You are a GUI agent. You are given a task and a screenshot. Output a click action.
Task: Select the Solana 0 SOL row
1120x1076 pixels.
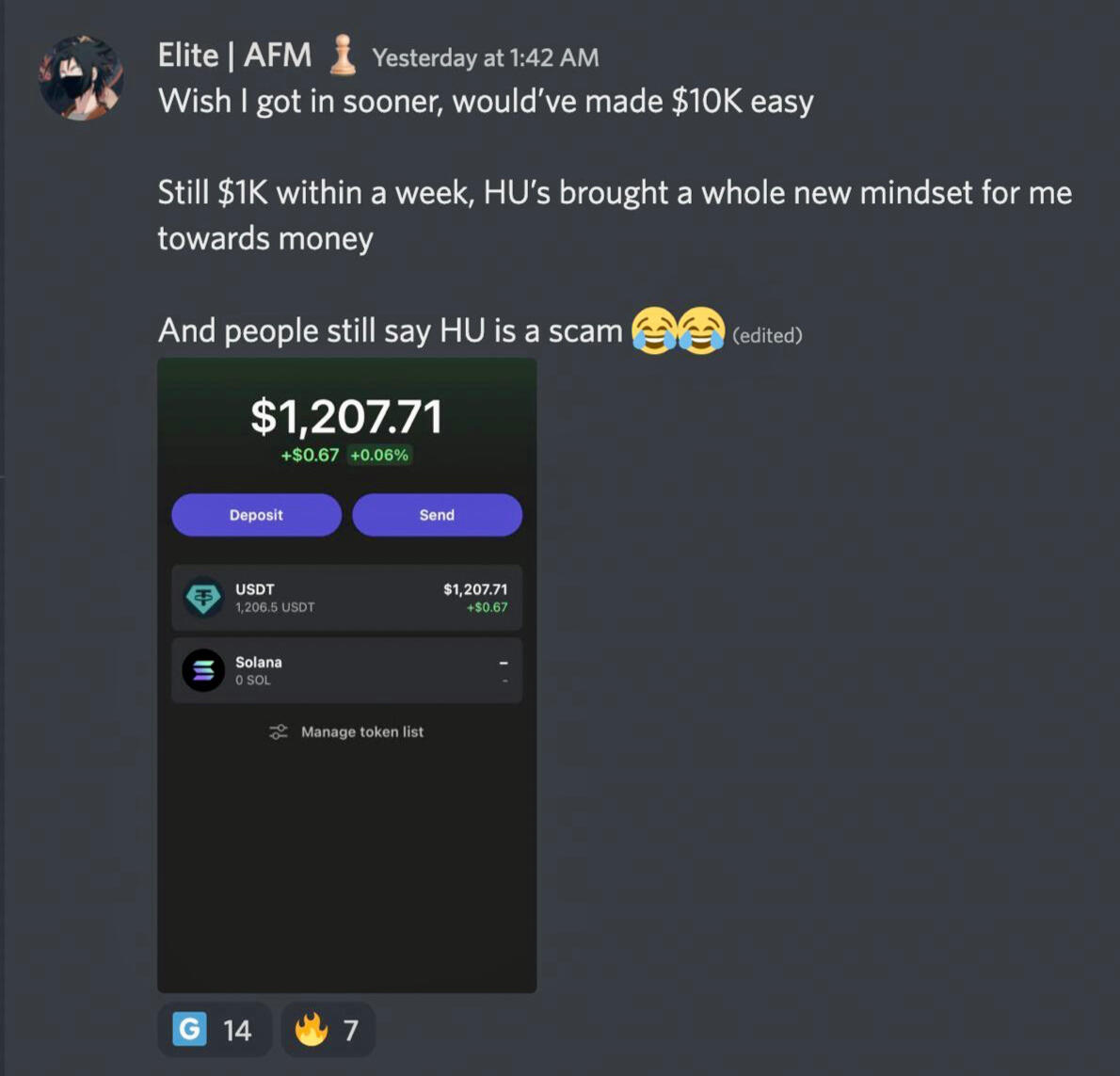(x=347, y=670)
